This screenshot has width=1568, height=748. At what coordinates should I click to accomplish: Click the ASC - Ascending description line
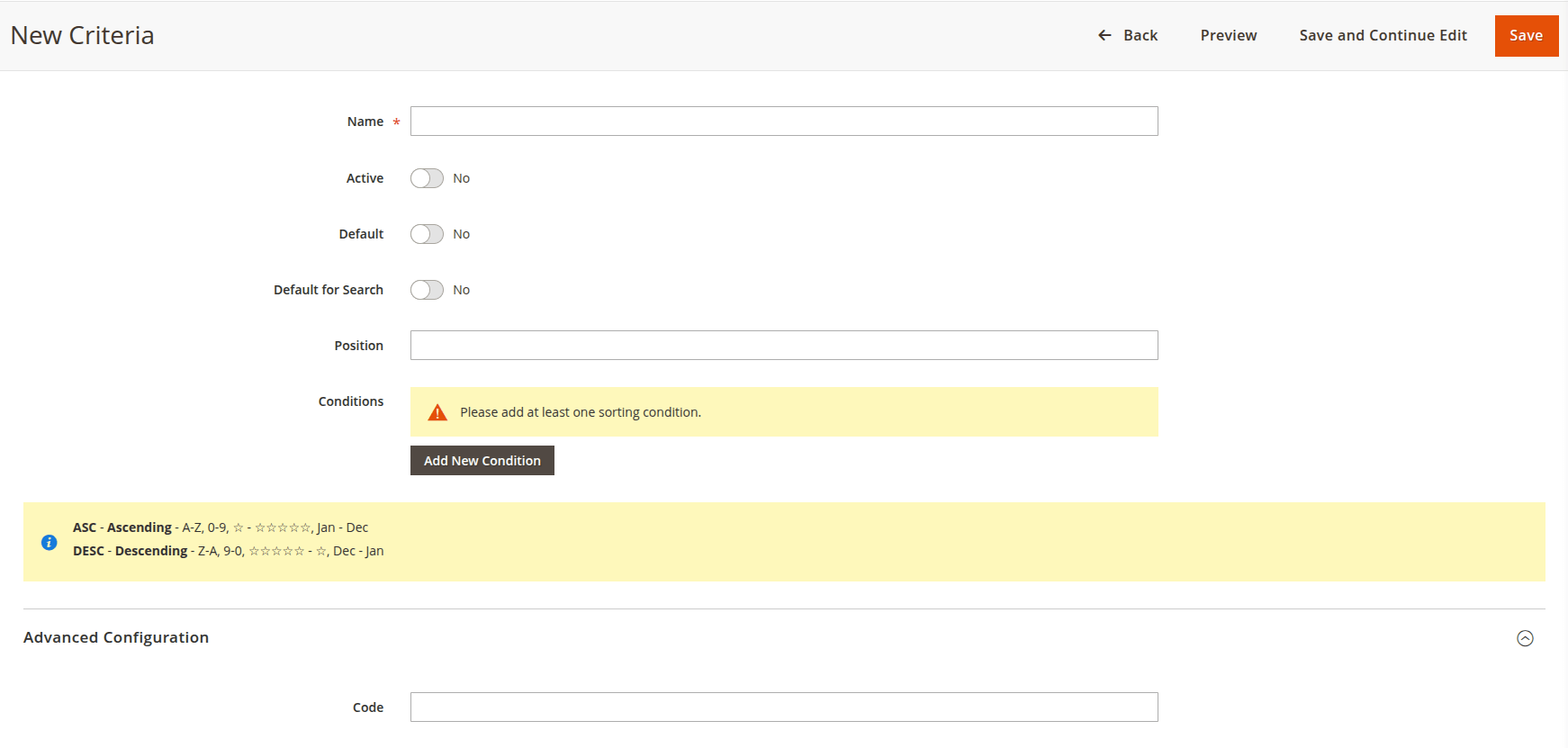click(x=221, y=527)
